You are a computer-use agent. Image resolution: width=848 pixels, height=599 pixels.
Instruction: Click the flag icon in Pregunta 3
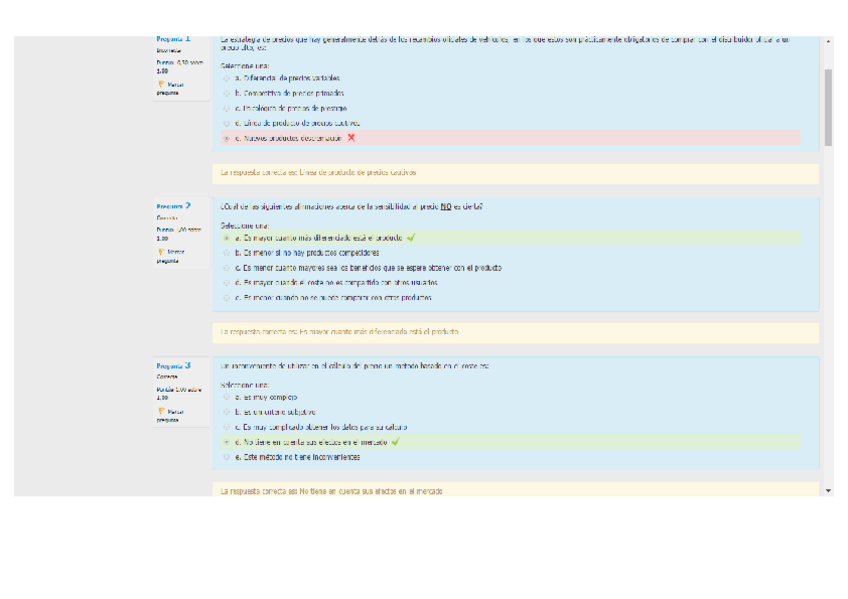tap(161, 411)
